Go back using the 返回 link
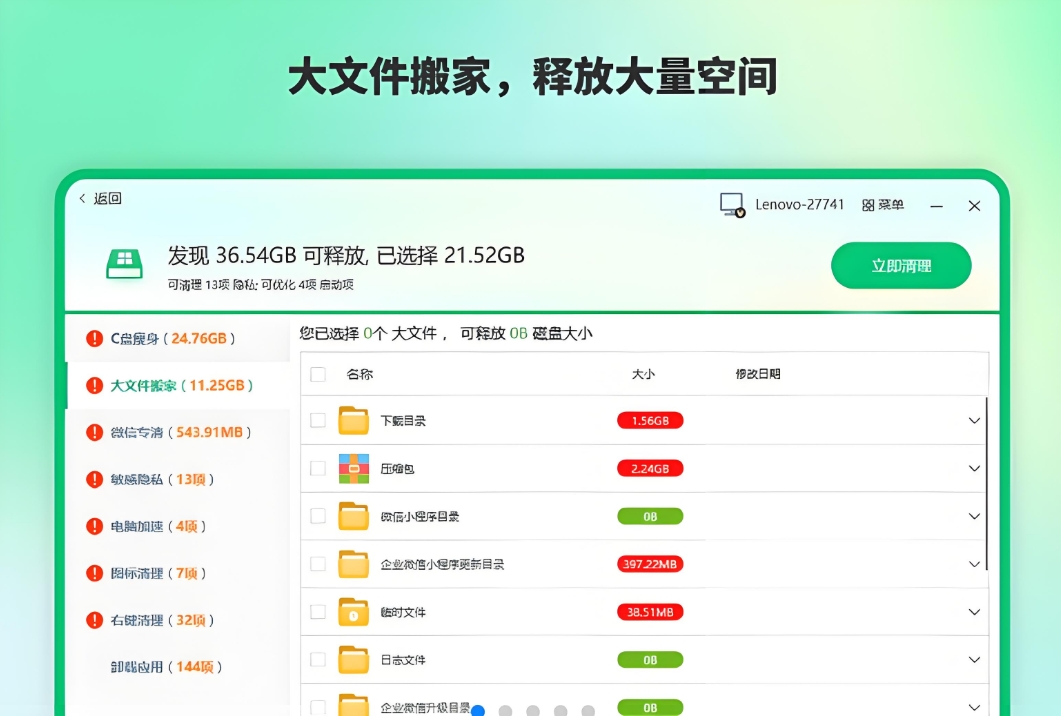Screen dimensions: 1061x716 pos(100,199)
